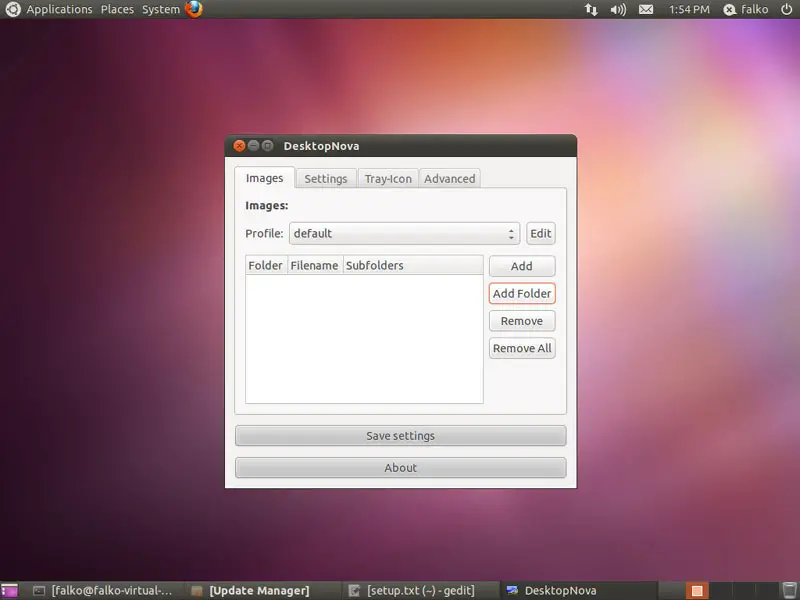800x600 pixels.
Task: Open the sound volume indicator
Action: coord(618,9)
